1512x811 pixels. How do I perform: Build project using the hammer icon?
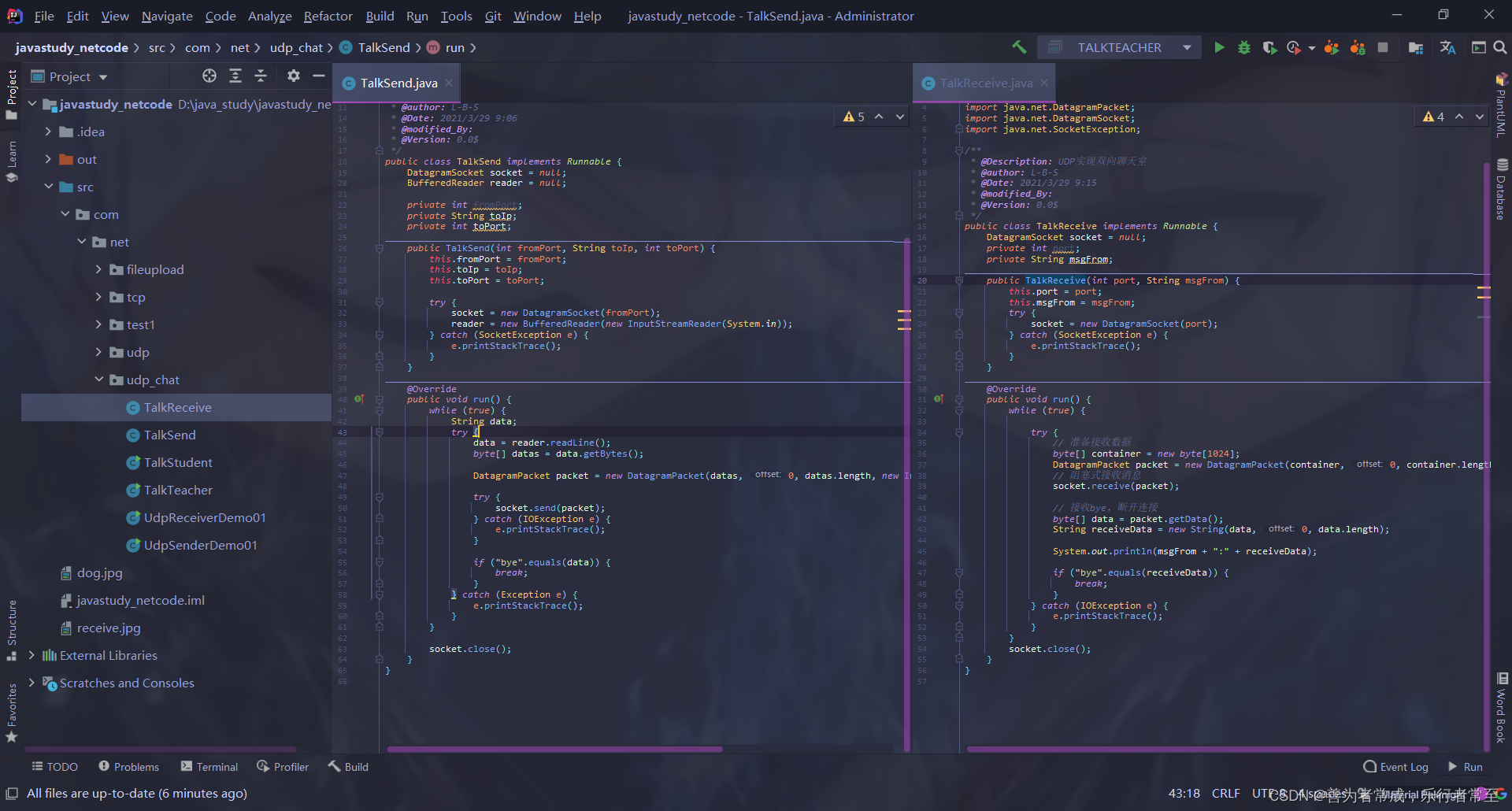(1019, 48)
